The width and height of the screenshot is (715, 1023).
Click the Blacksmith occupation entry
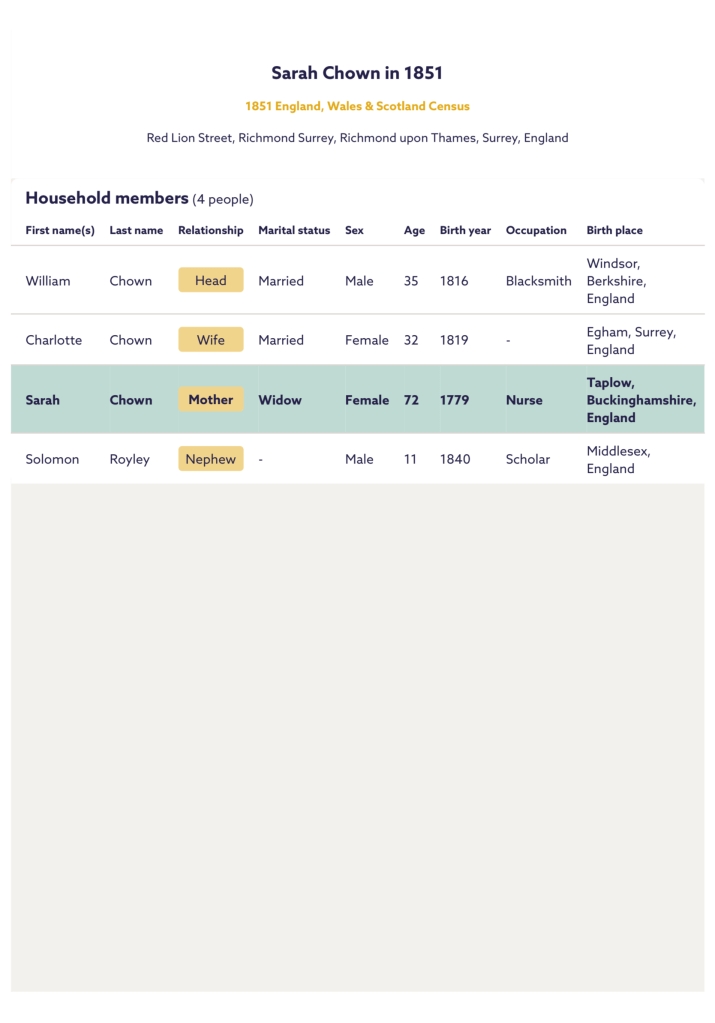[538, 281]
